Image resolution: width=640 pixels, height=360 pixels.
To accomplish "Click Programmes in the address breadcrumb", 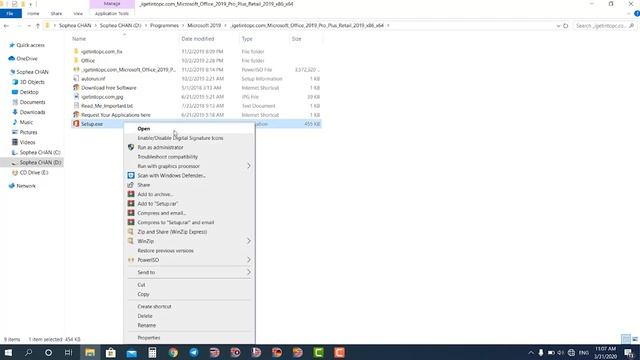I will pos(164,25).
